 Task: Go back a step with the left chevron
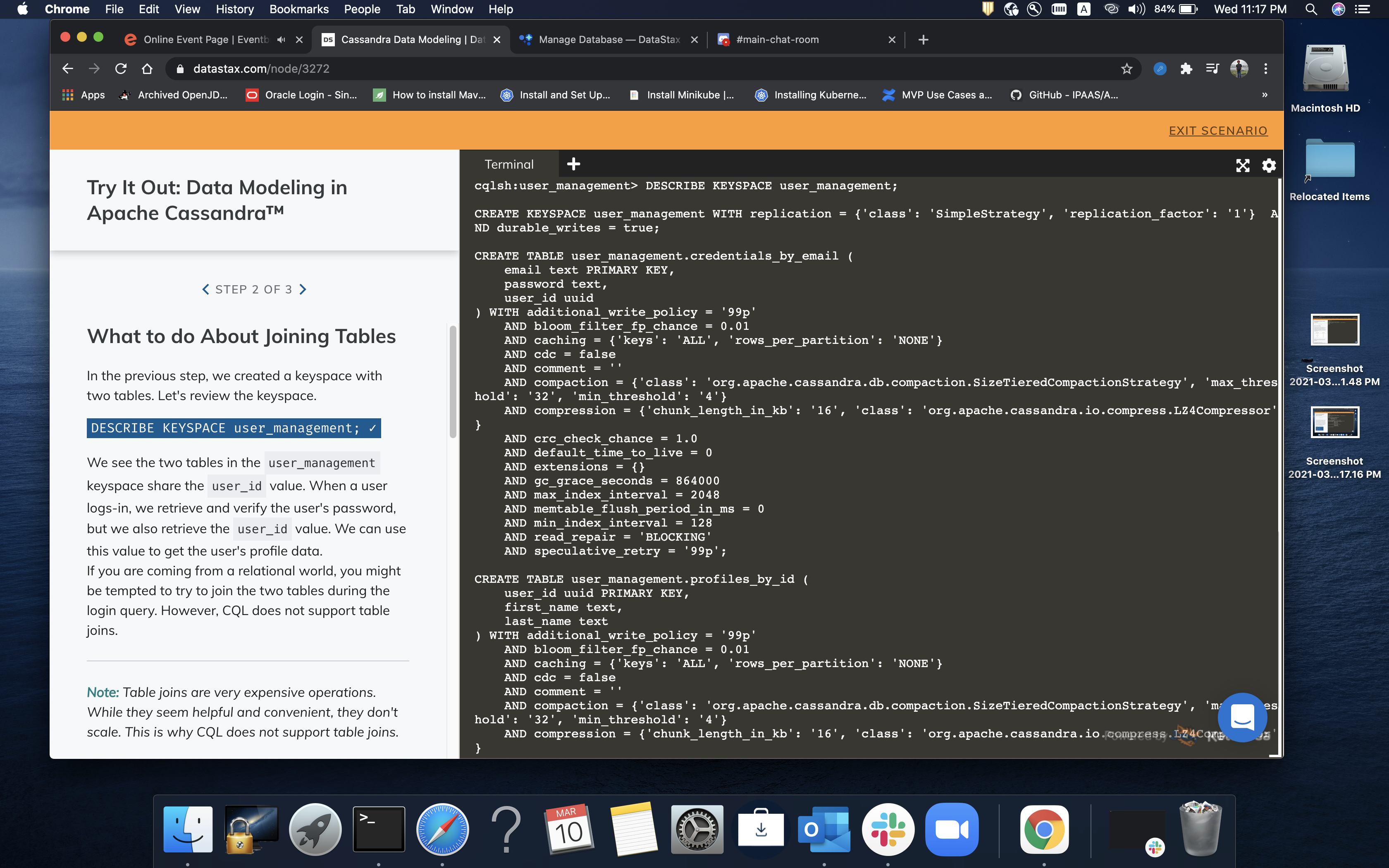coord(205,289)
